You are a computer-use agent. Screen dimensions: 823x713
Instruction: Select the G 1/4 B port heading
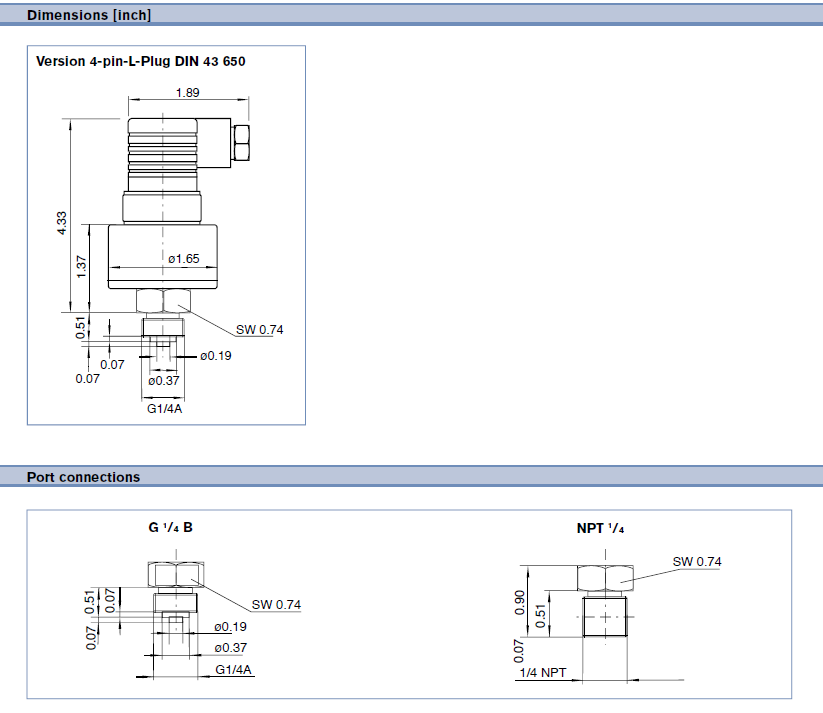click(171, 528)
